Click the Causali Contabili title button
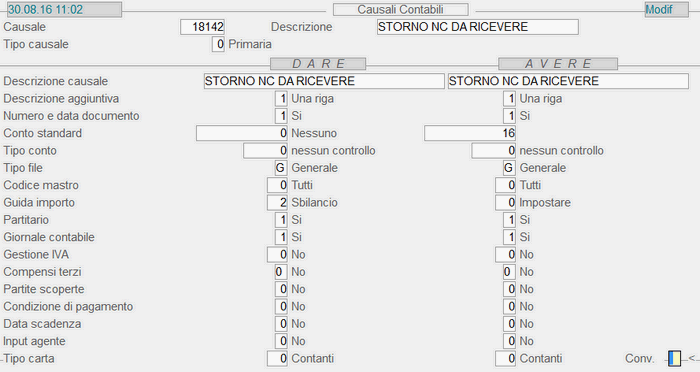 tap(400, 9)
